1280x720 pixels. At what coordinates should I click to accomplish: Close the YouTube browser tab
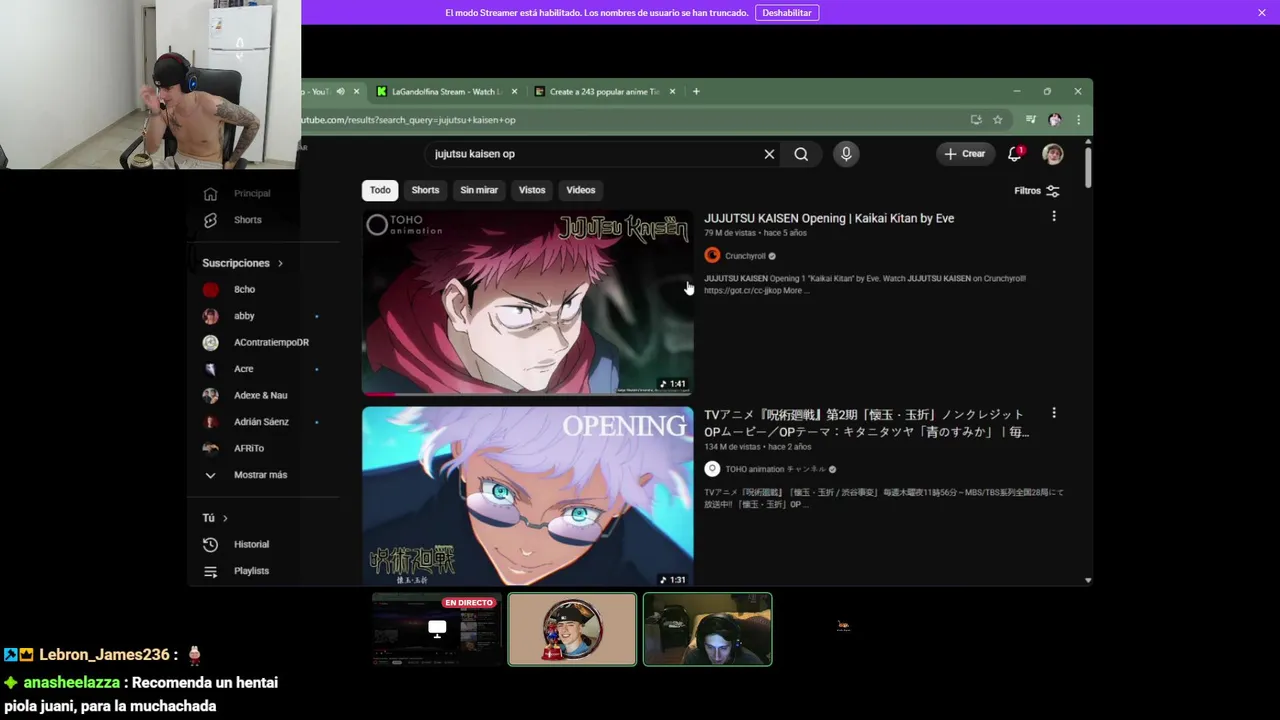[356, 91]
